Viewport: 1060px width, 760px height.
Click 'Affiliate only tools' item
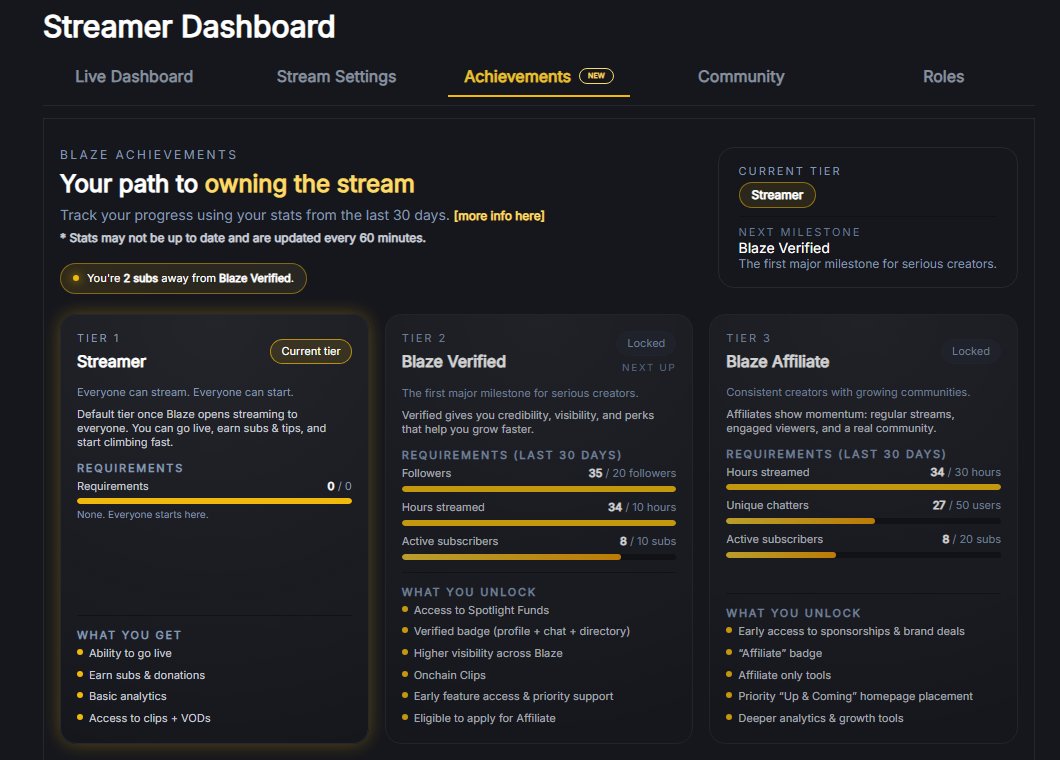coord(784,675)
